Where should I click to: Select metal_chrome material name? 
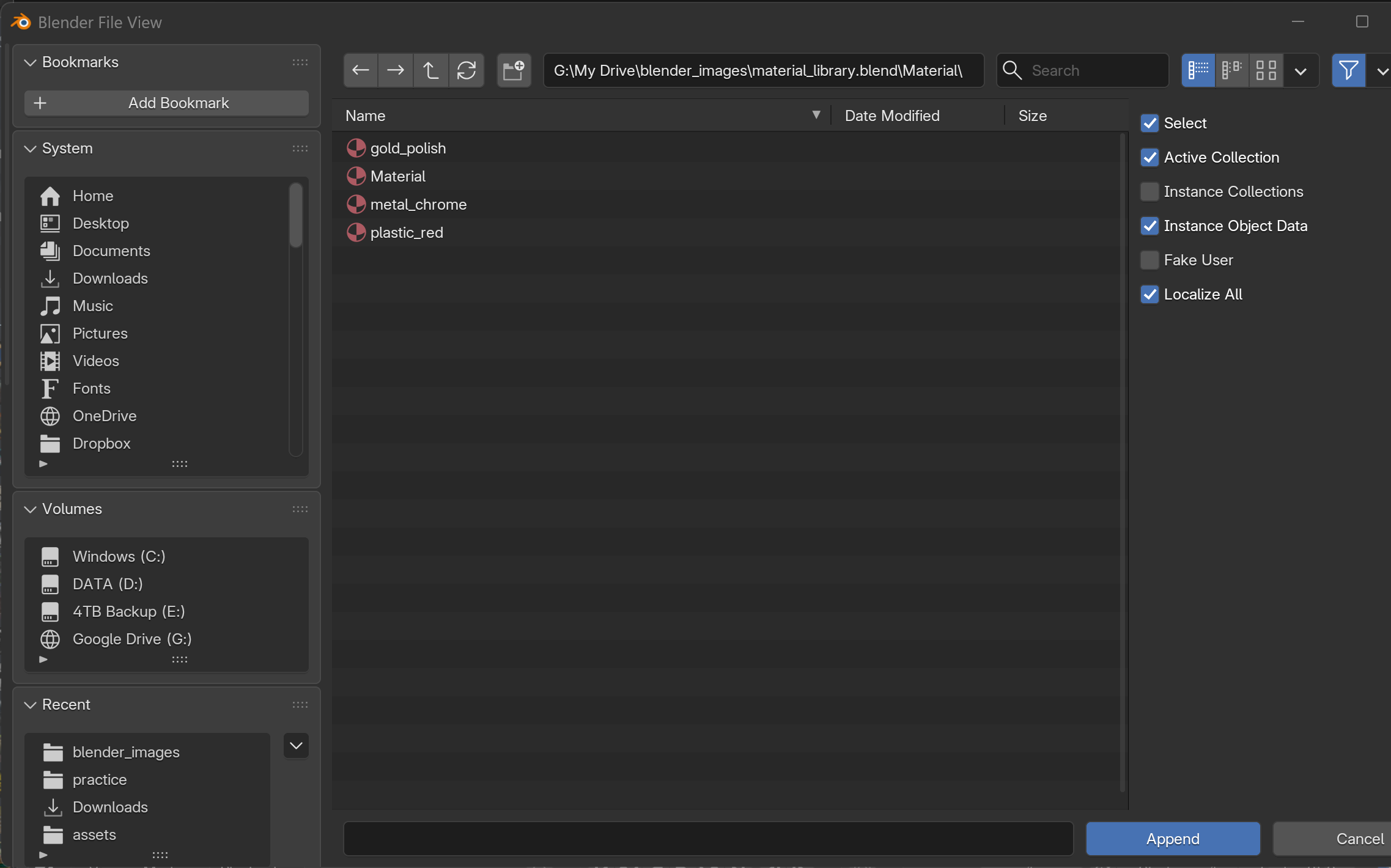[x=418, y=204]
